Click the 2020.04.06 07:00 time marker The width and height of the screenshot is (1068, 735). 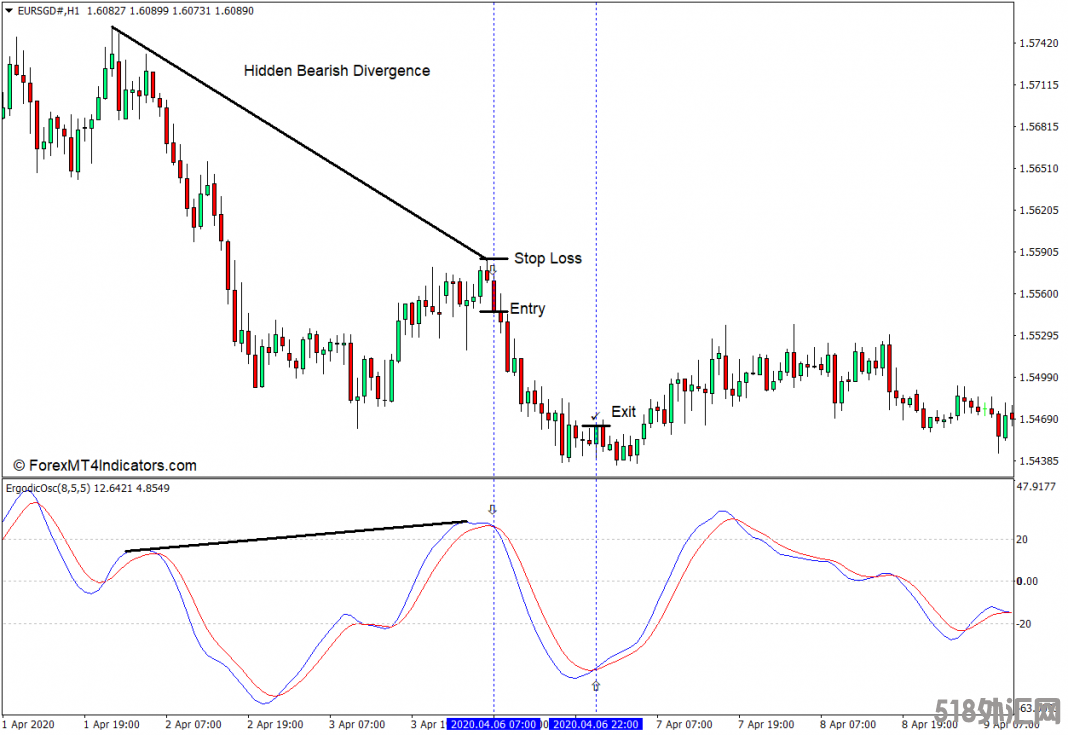coord(494,724)
